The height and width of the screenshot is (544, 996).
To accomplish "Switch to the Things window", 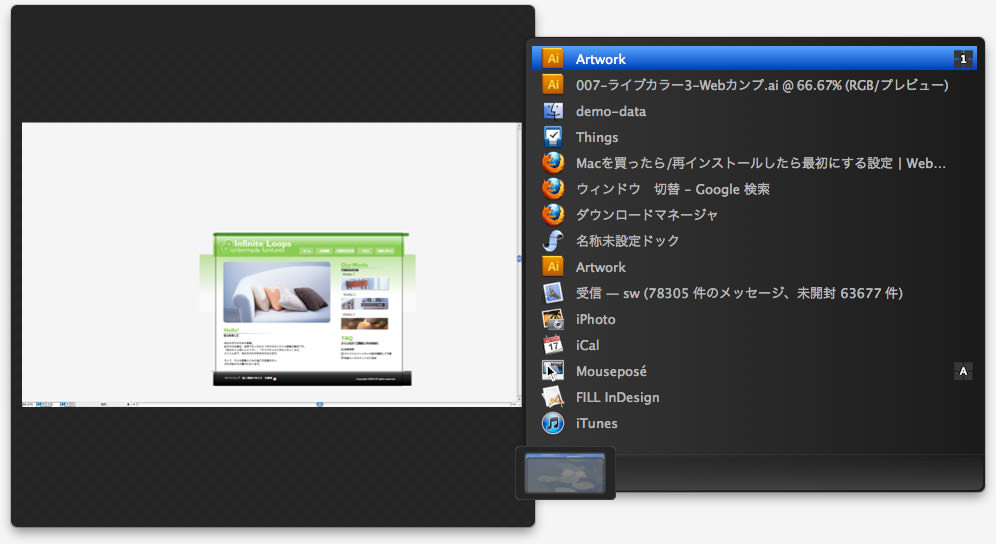I will coord(754,137).
